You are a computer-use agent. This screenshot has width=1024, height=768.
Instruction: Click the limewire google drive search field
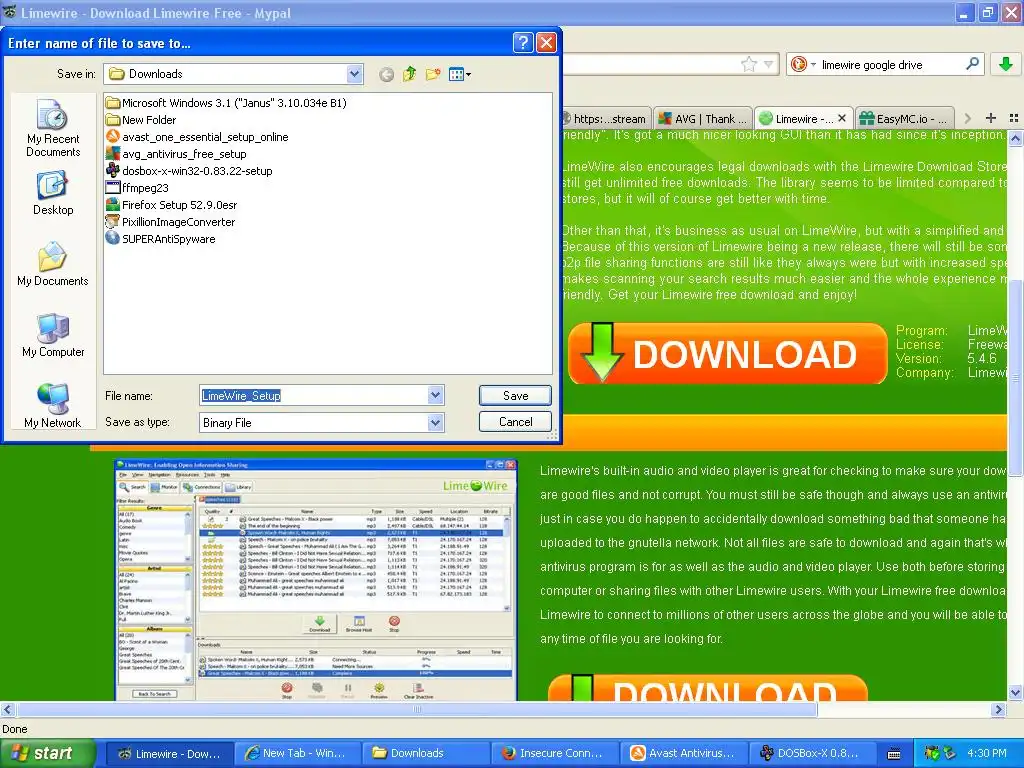(891, 65)
